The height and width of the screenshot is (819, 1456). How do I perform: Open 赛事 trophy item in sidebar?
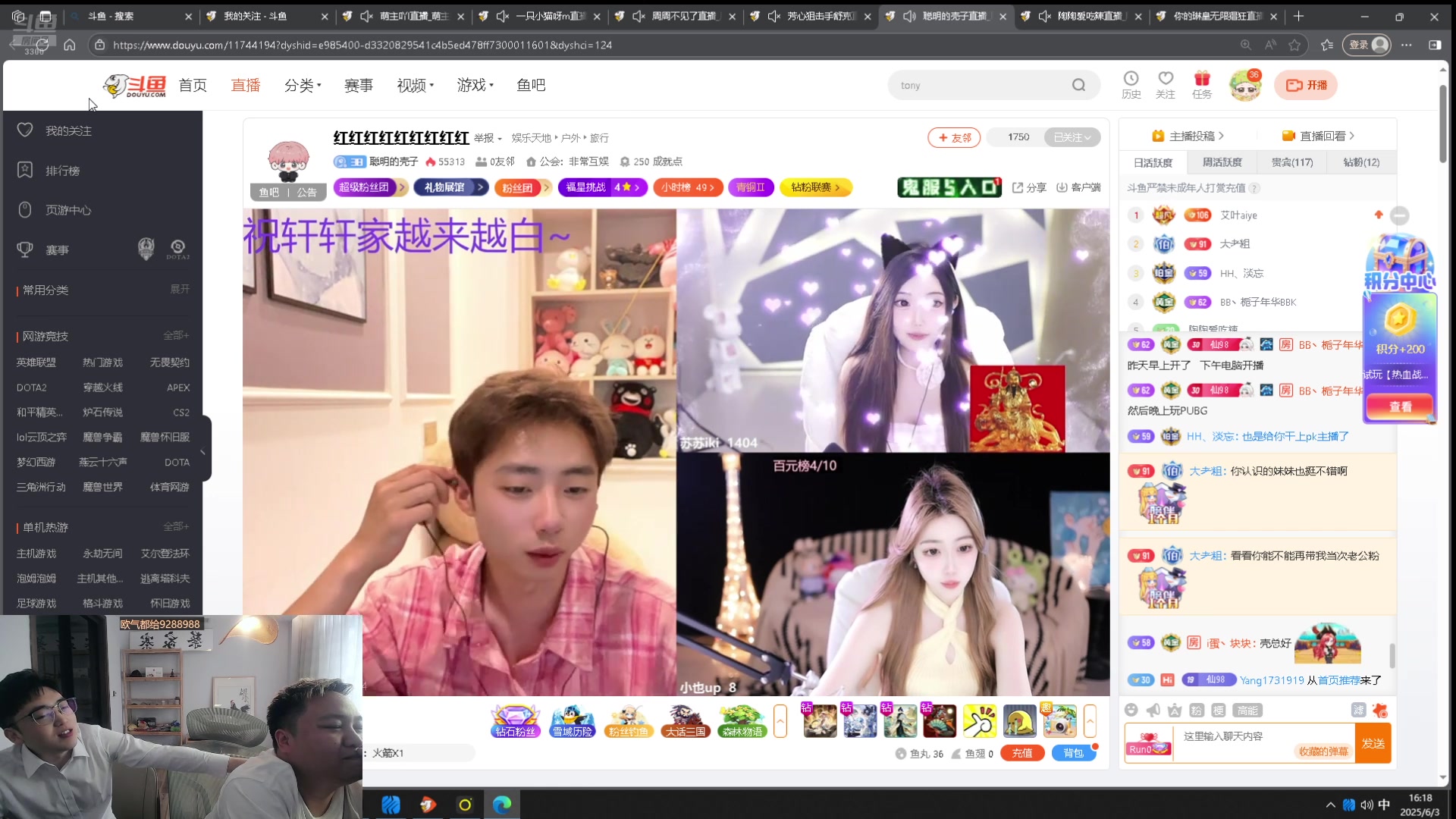coord(57,249)
